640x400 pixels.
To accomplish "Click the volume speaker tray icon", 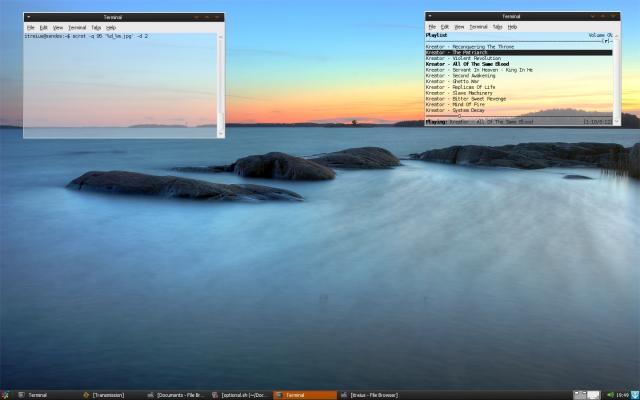I will pos(610,395).
